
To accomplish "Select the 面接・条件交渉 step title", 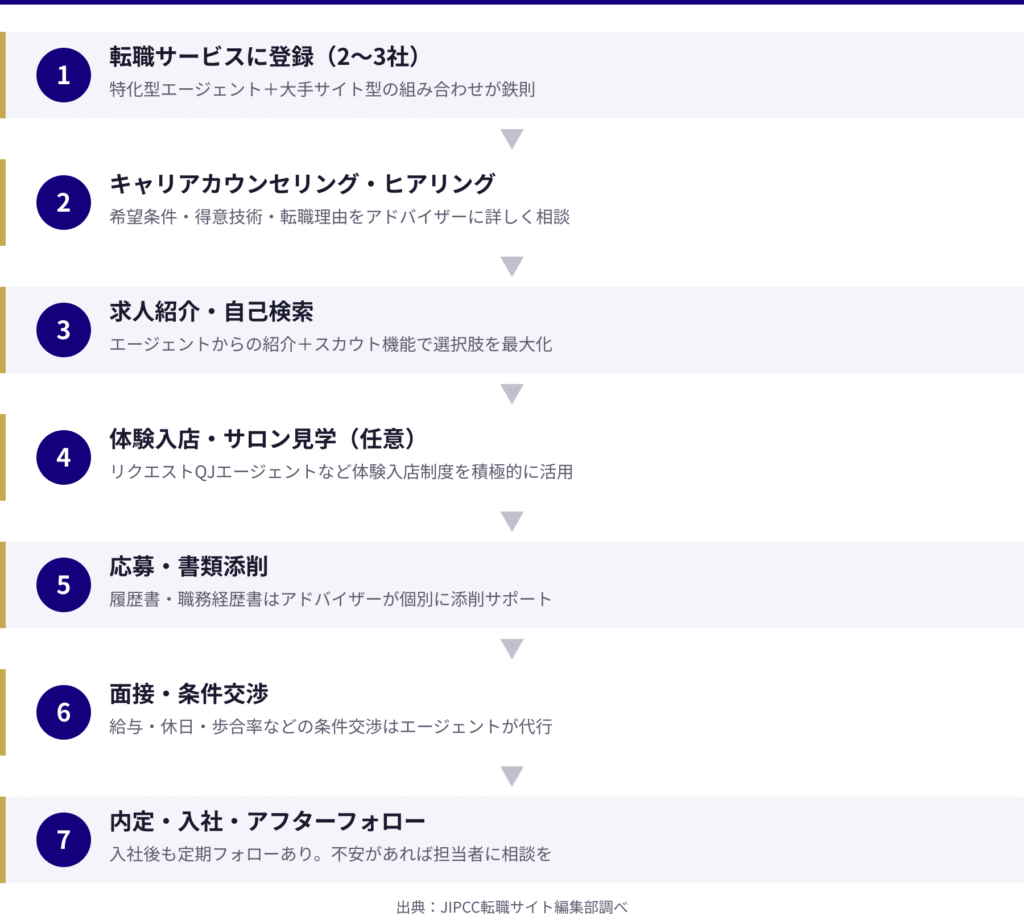I will point(188,694).
